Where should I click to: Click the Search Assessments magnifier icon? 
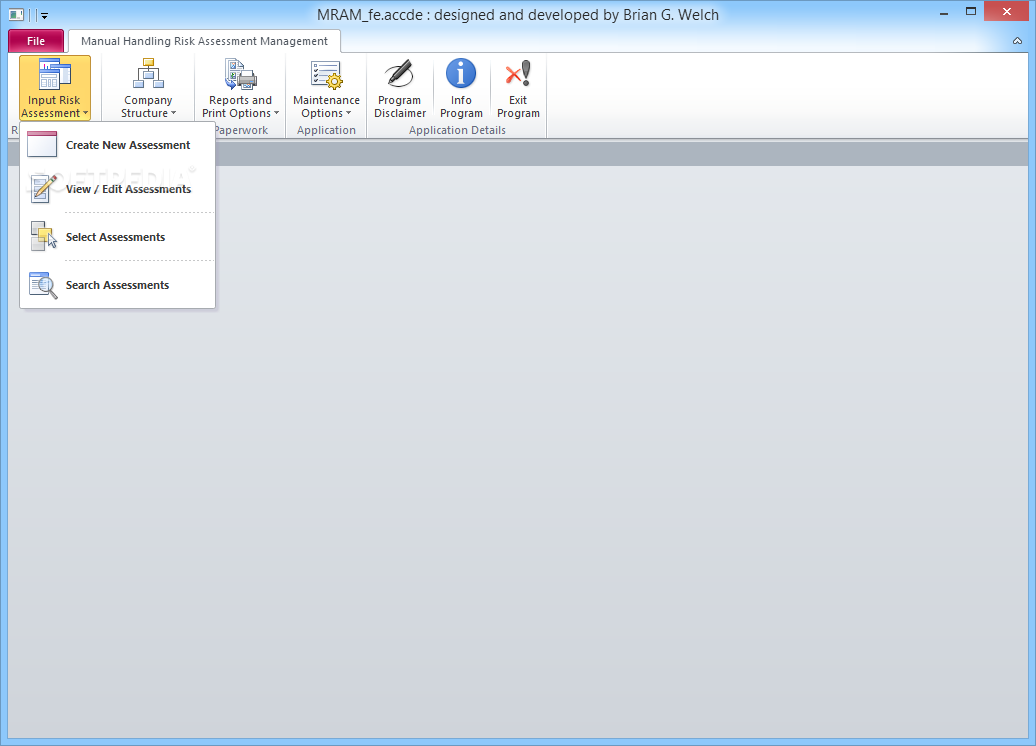coord(44,285)
